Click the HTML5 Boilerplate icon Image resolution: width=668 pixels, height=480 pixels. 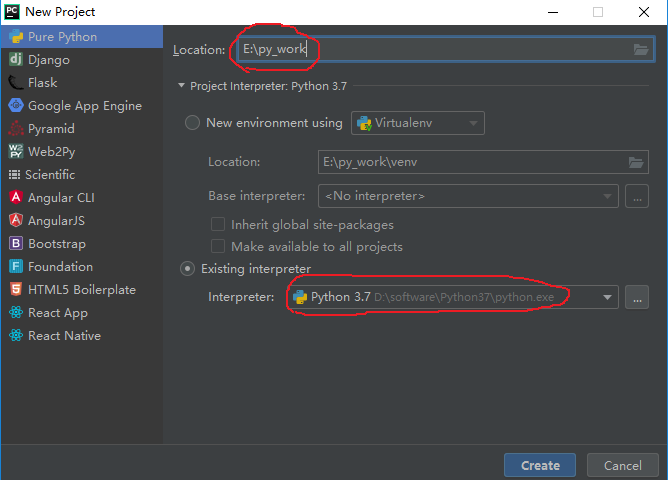(x=16, y=289)
